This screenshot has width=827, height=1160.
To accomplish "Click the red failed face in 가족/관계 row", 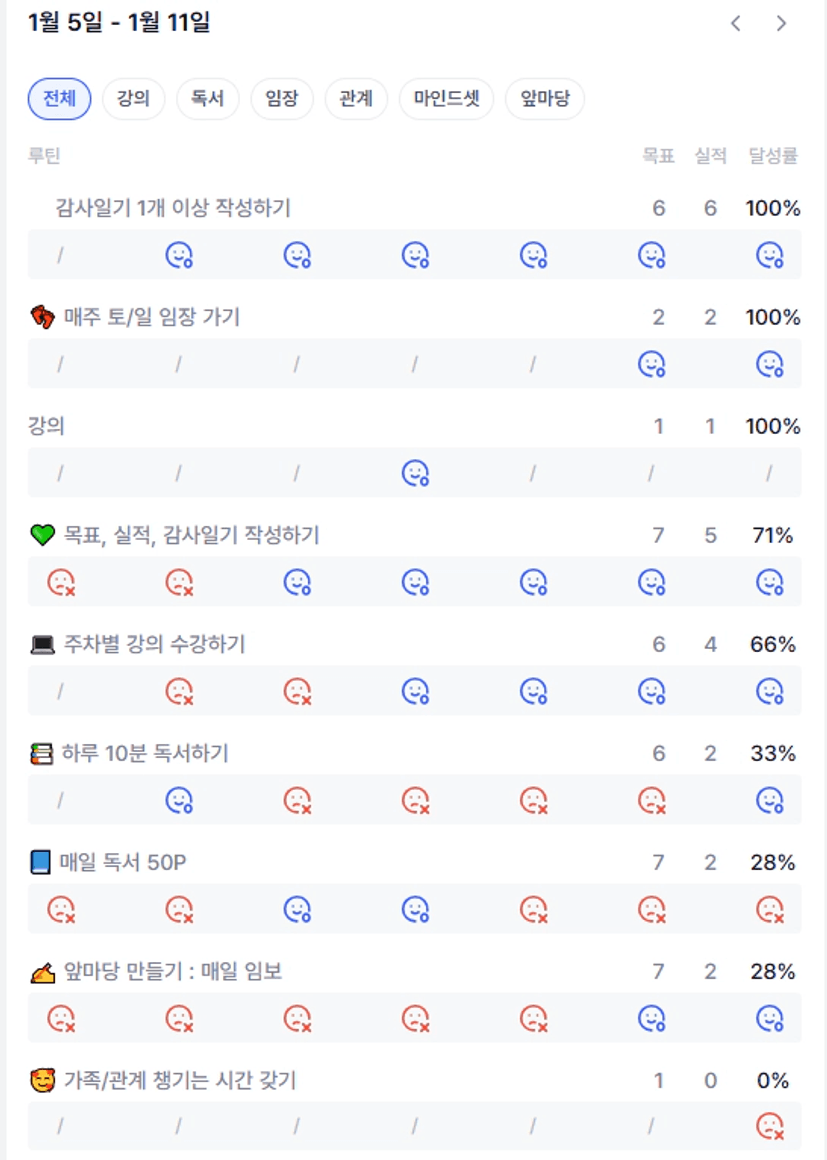I will (769, 1127).
